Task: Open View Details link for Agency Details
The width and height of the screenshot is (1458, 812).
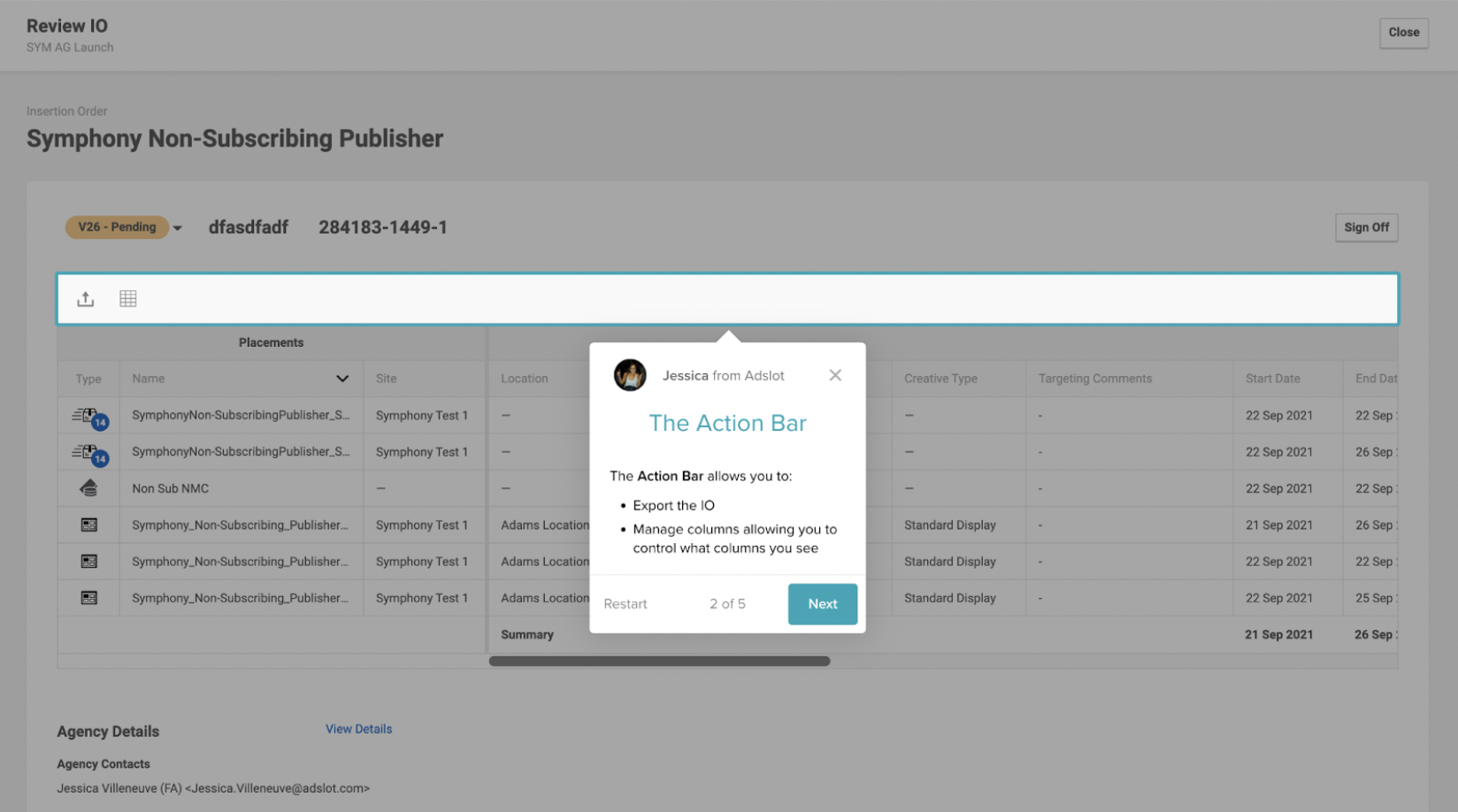Action: pos(358,729)
